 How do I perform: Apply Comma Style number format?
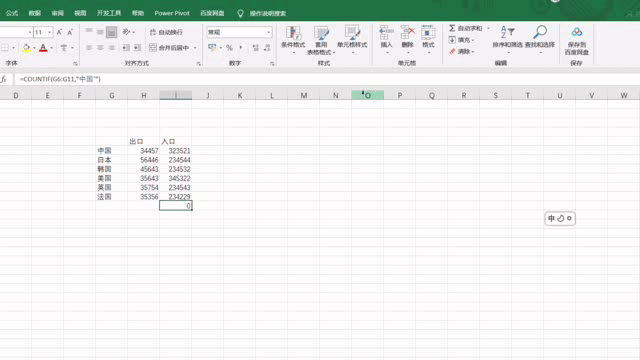[241, 48]
